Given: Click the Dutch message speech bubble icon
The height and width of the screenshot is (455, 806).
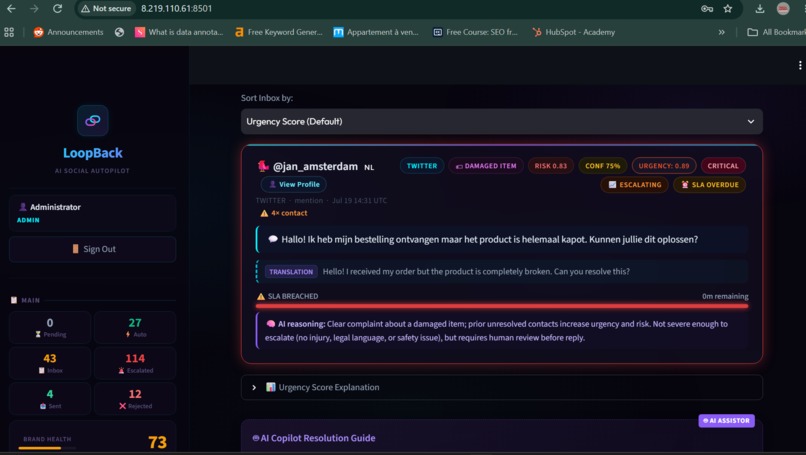Looking at the screenshot, I should click(x=272, y=239).
